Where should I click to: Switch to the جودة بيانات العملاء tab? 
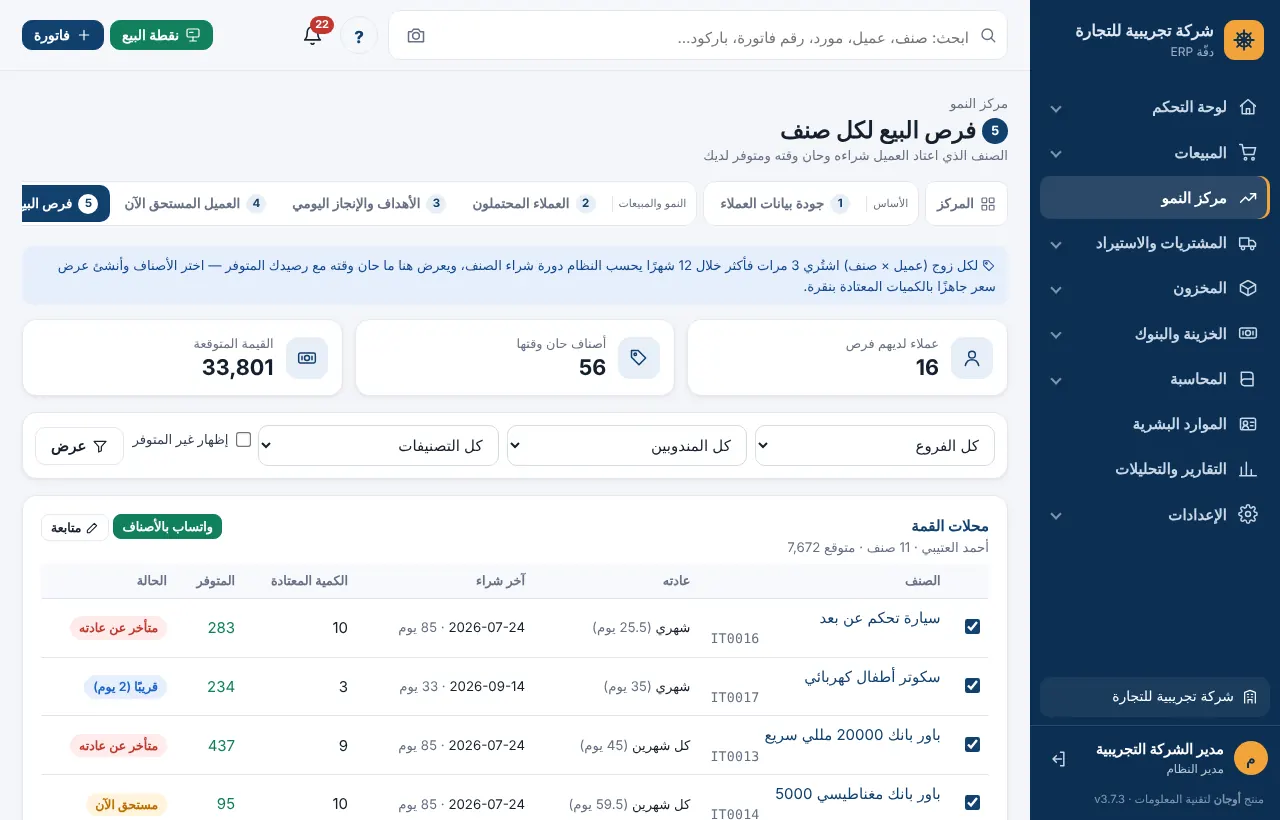coord(785,204)
